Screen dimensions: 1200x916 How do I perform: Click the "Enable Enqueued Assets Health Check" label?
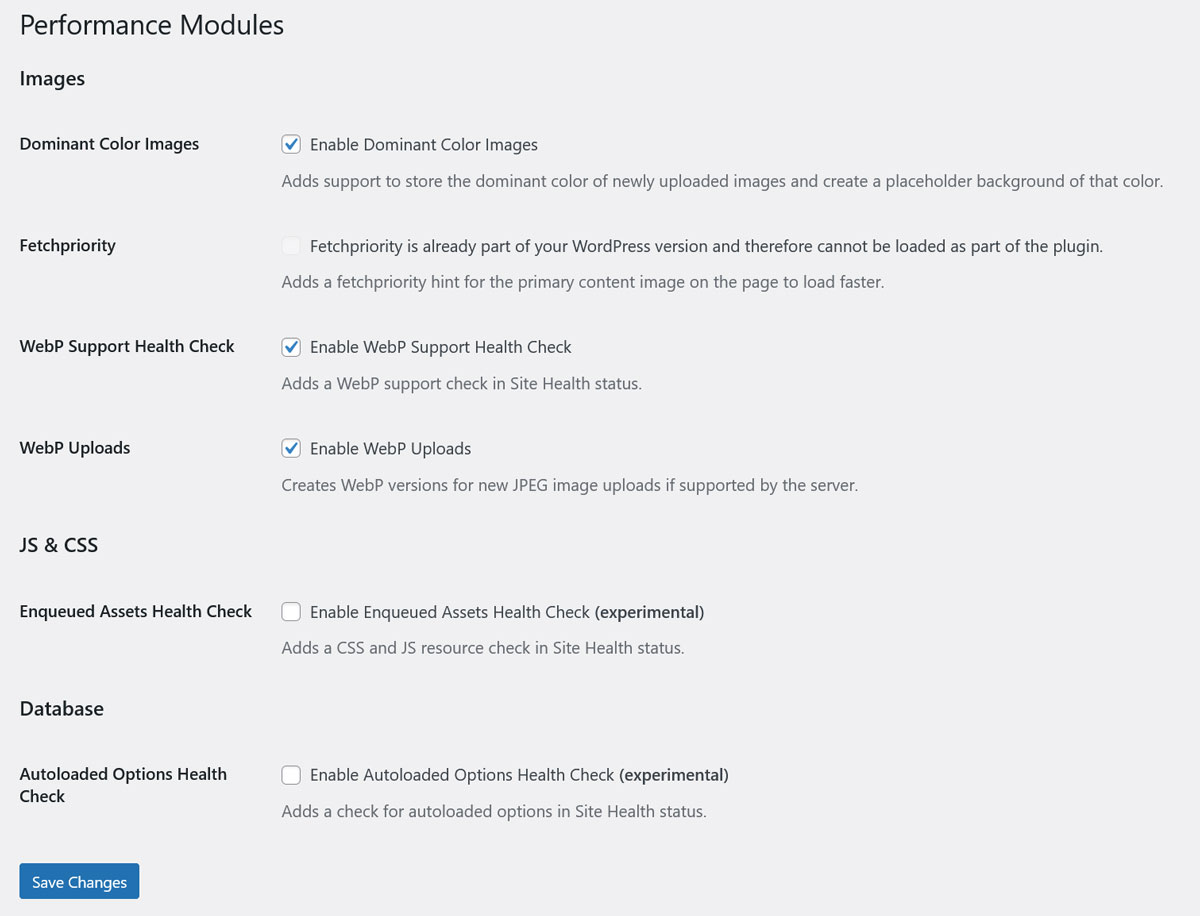[x=507, y=611]
